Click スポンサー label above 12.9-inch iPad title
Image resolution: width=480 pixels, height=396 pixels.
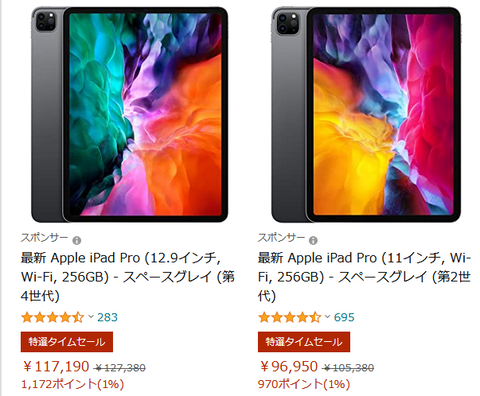click(x=44, y=238)
